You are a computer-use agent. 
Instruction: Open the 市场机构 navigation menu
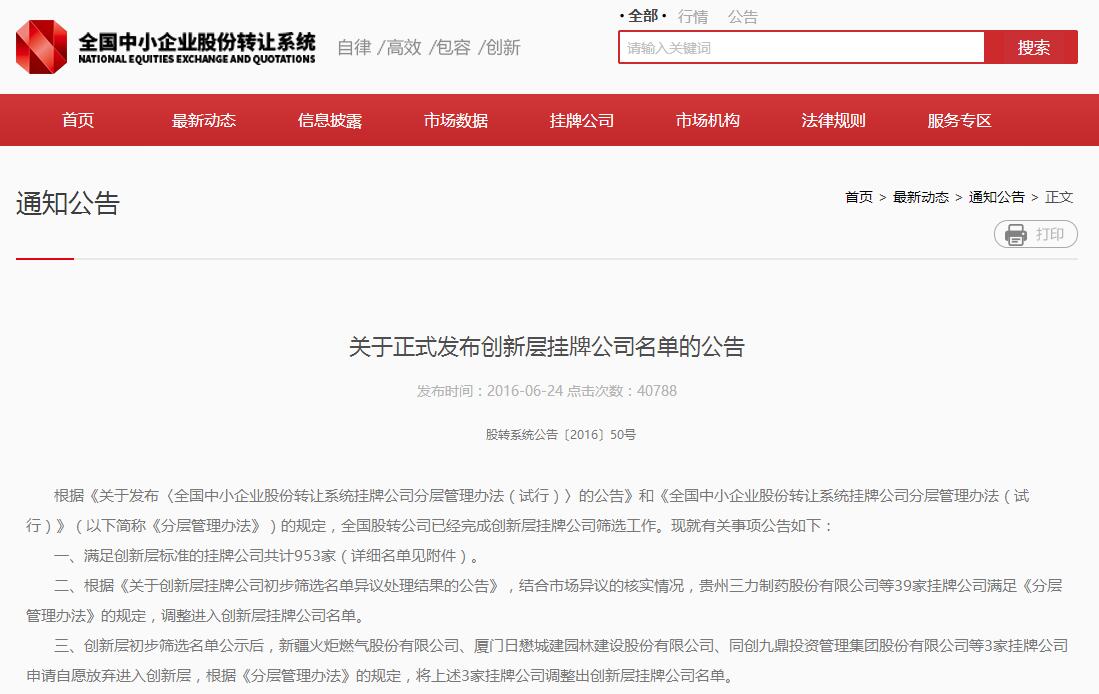[x=707, y=120]
